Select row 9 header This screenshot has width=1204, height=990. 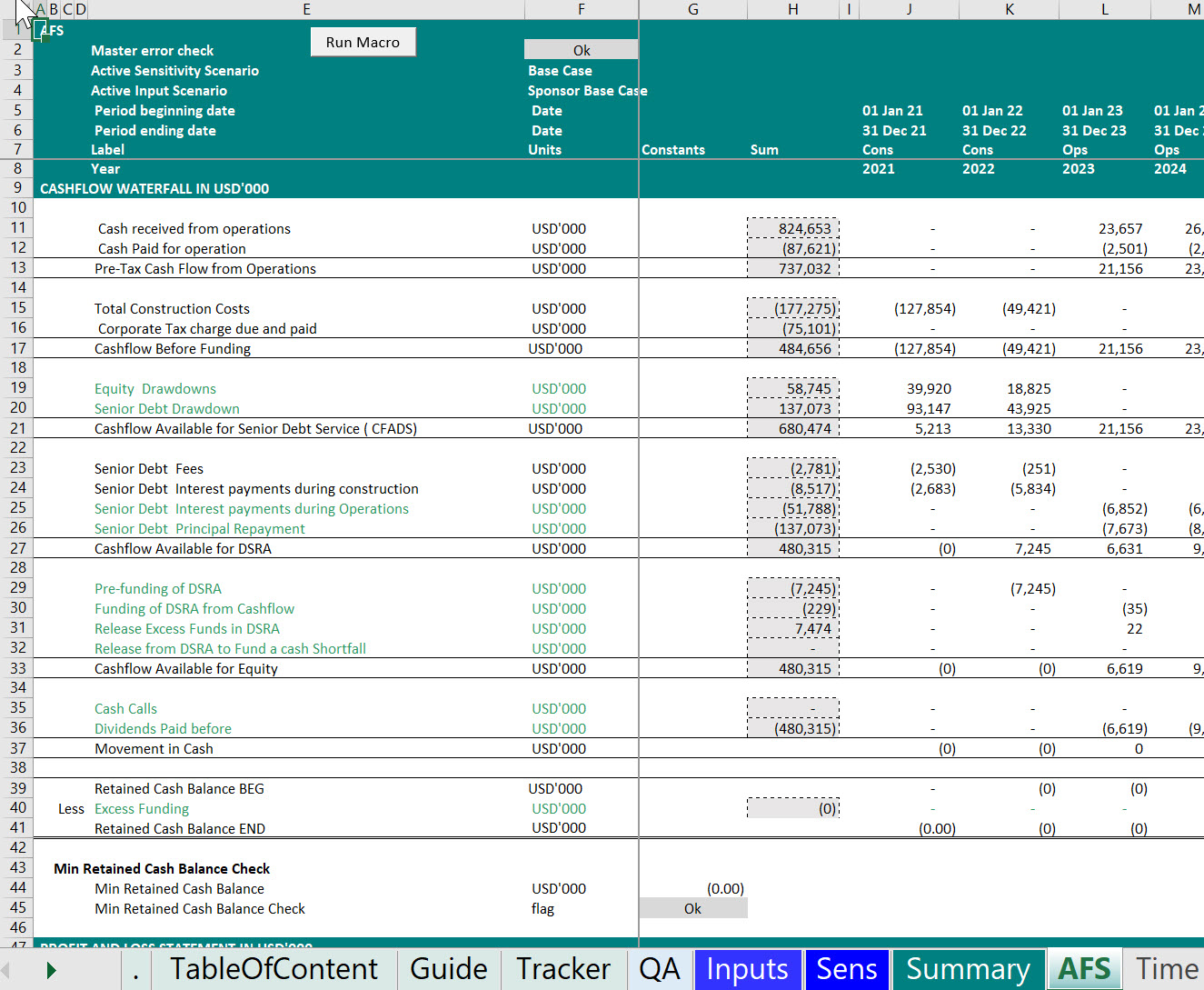click(x=16, y=188)
